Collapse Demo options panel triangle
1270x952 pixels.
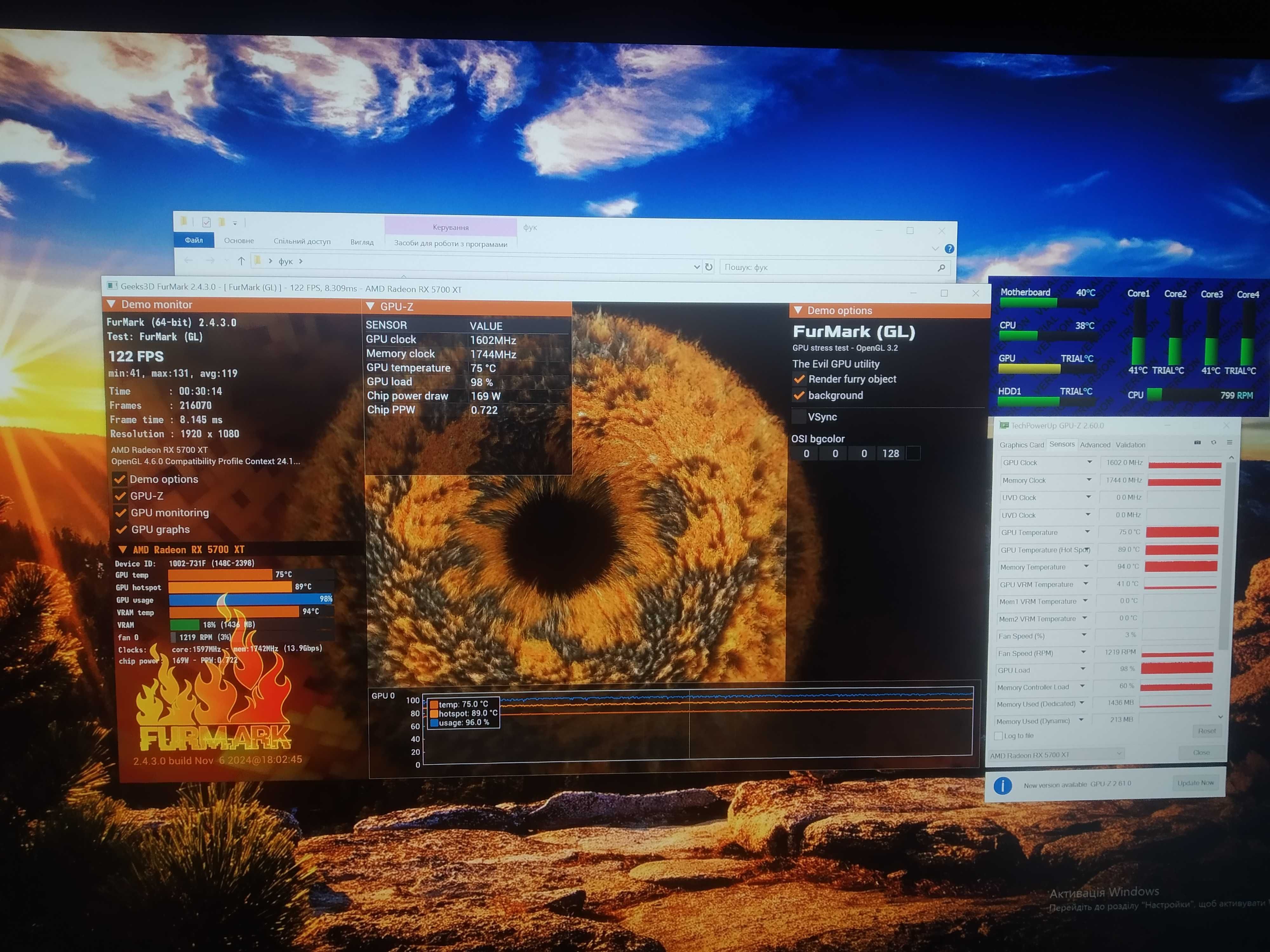(798, 310)
